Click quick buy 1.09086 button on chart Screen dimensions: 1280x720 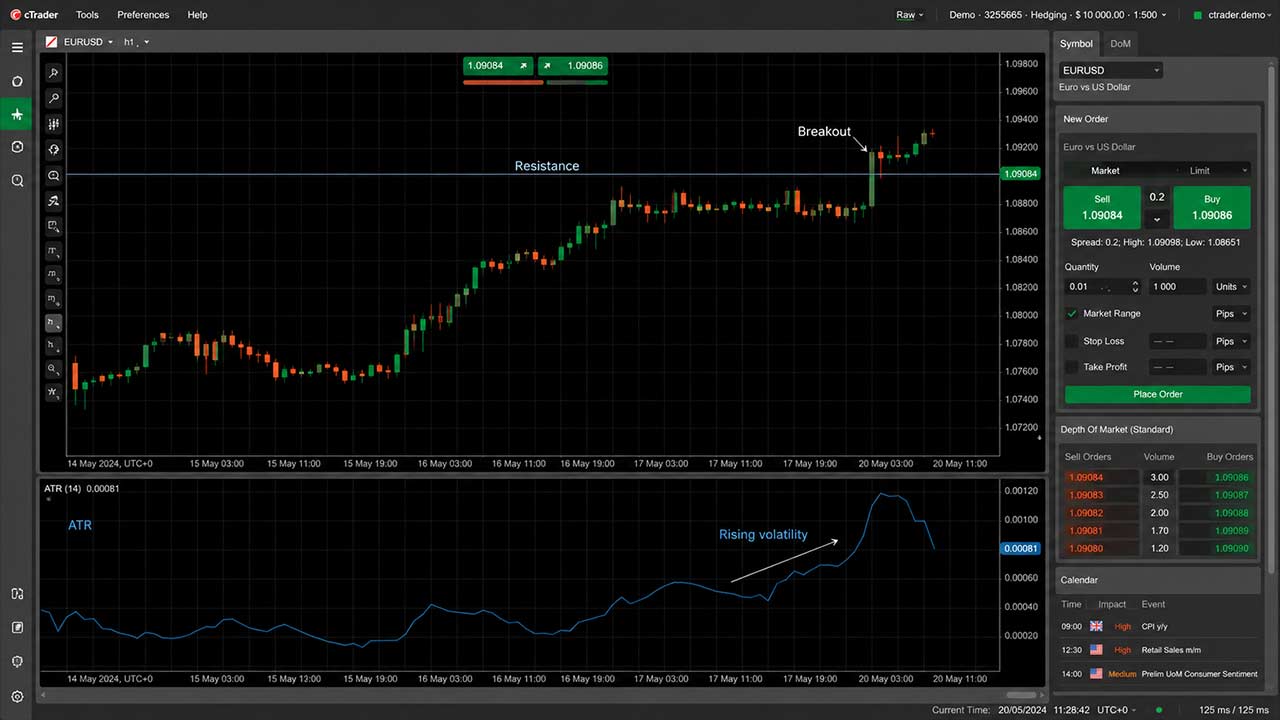click(573, 66)
